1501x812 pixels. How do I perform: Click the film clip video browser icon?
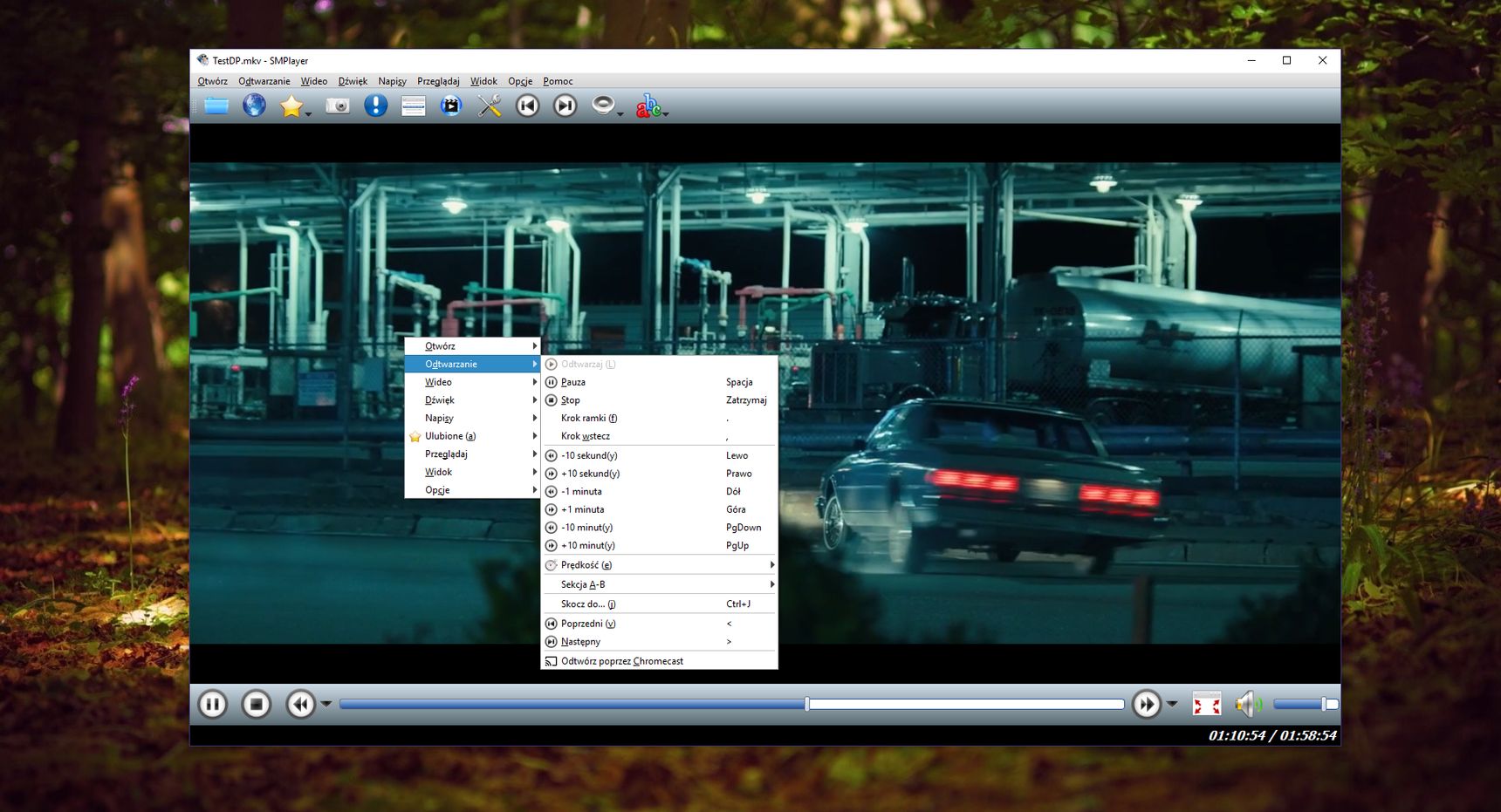[x=451, y=106]
